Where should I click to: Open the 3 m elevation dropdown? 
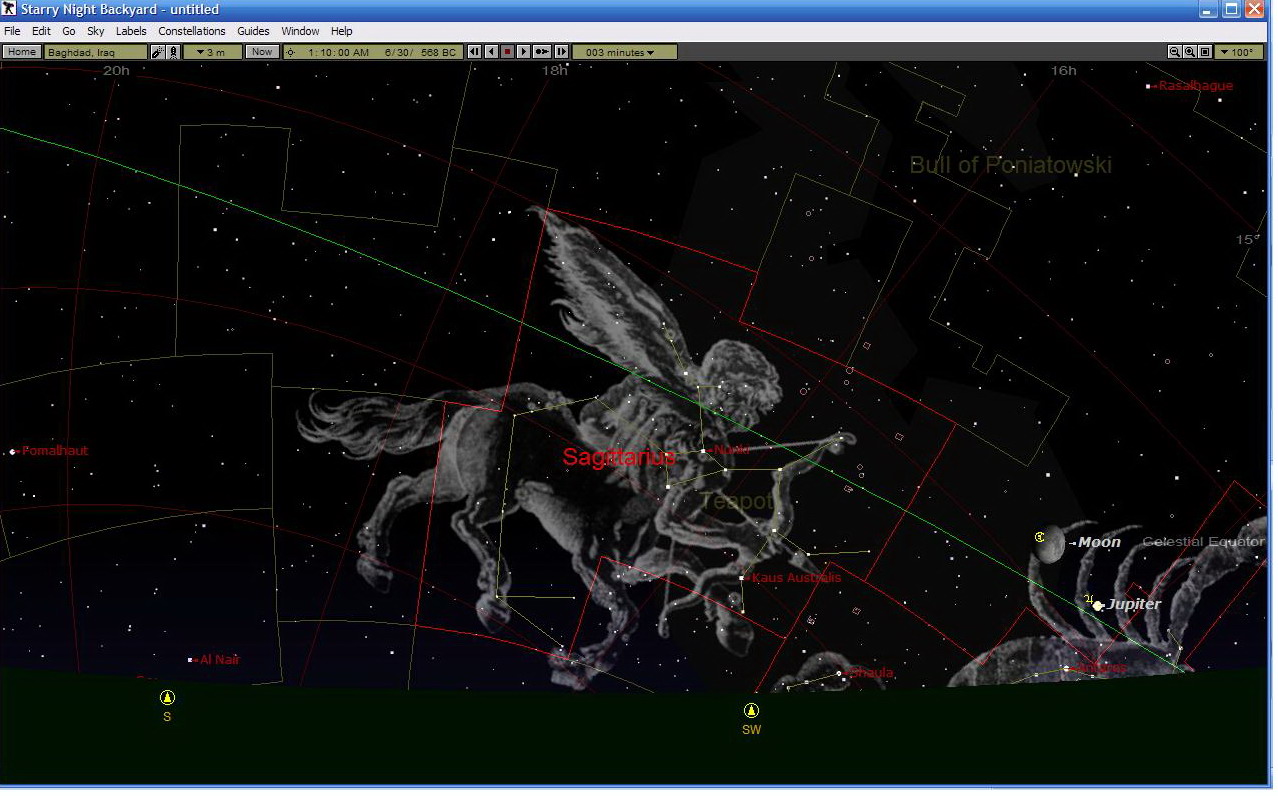(x=212, y=52)
